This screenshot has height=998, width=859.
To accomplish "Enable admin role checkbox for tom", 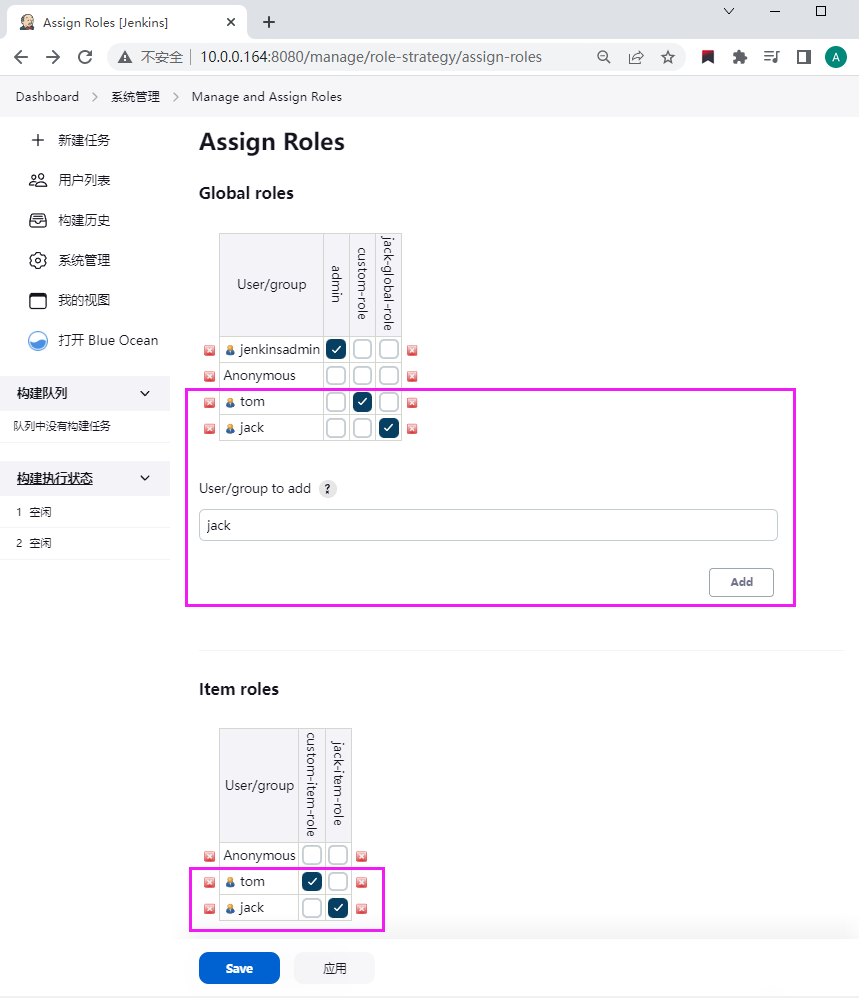I will pyautogui.click(x=336, y=402).
